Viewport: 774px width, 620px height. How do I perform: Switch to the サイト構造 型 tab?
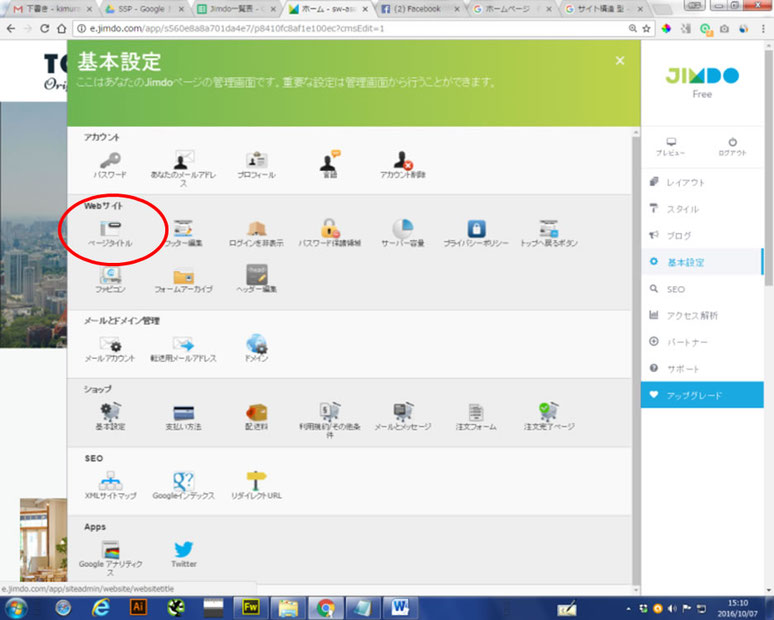coord(603,9)
